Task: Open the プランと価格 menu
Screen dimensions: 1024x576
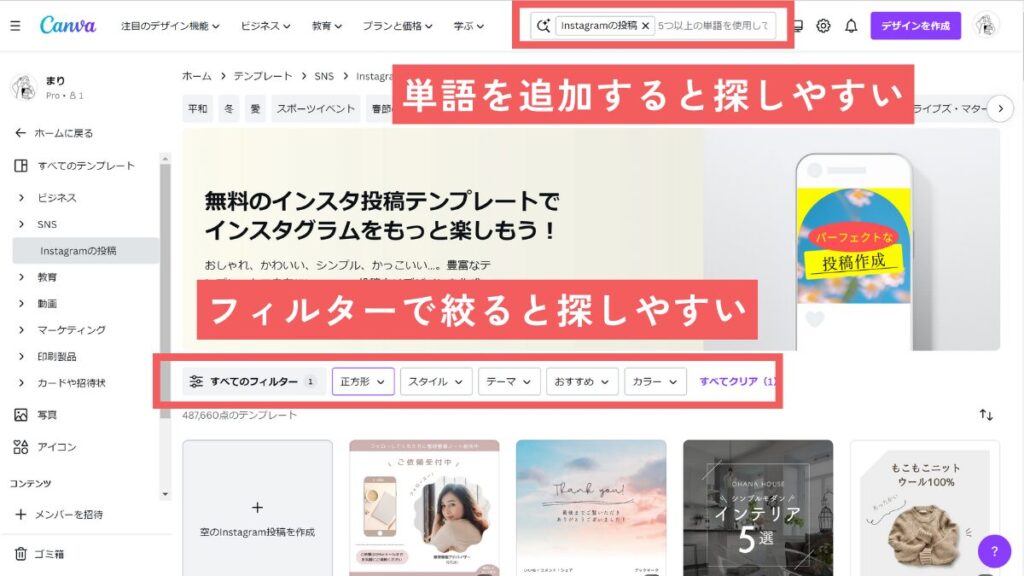Action: (397, 26)
